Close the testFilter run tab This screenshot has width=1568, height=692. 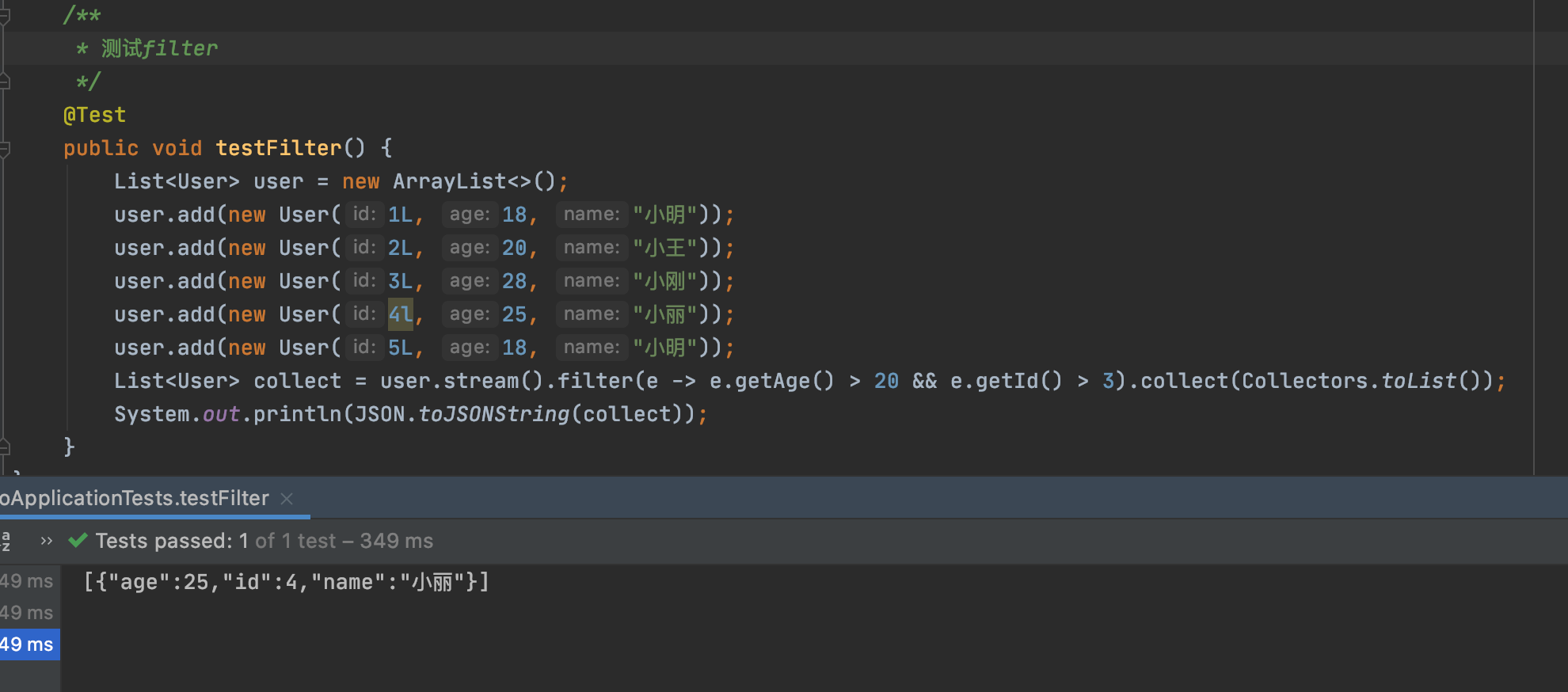click(x=287, y=499)
